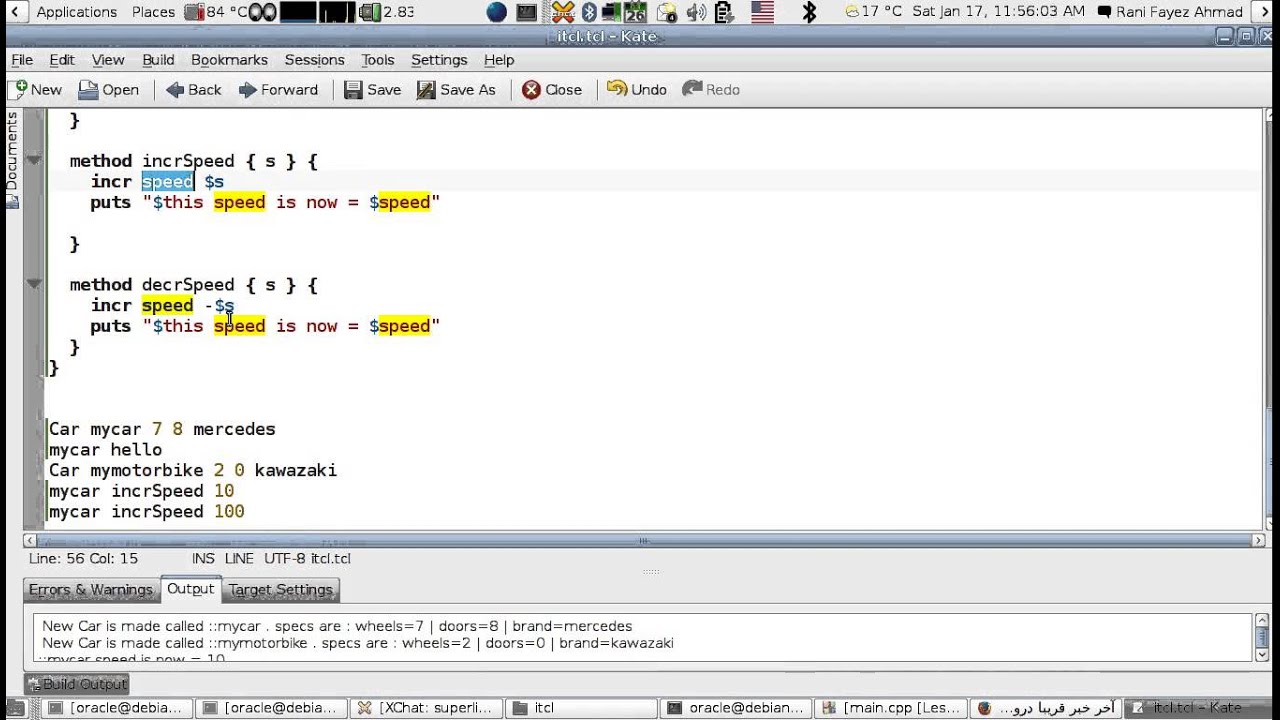Click the LINE selection mode indicator
Viewport: 1280px width, 720px height.
239,559
